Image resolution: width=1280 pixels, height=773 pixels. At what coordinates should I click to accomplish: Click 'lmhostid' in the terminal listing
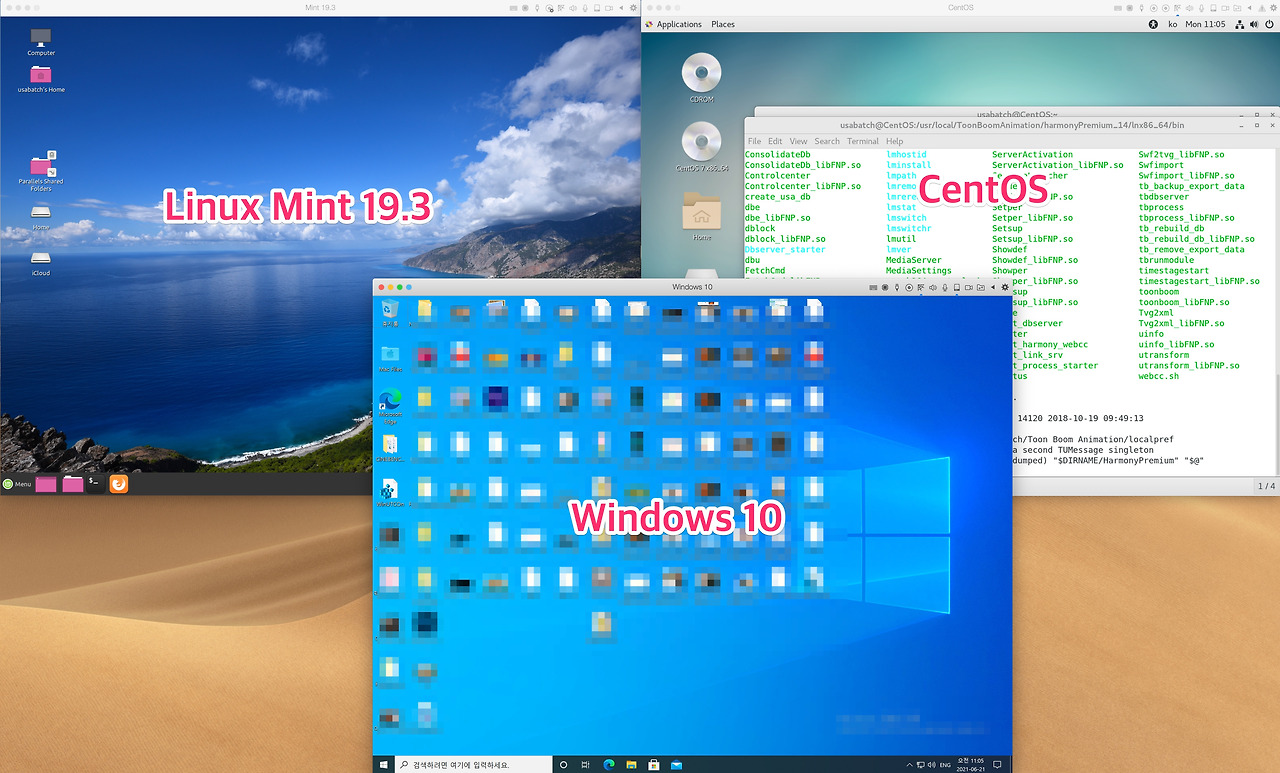(906, 155)
